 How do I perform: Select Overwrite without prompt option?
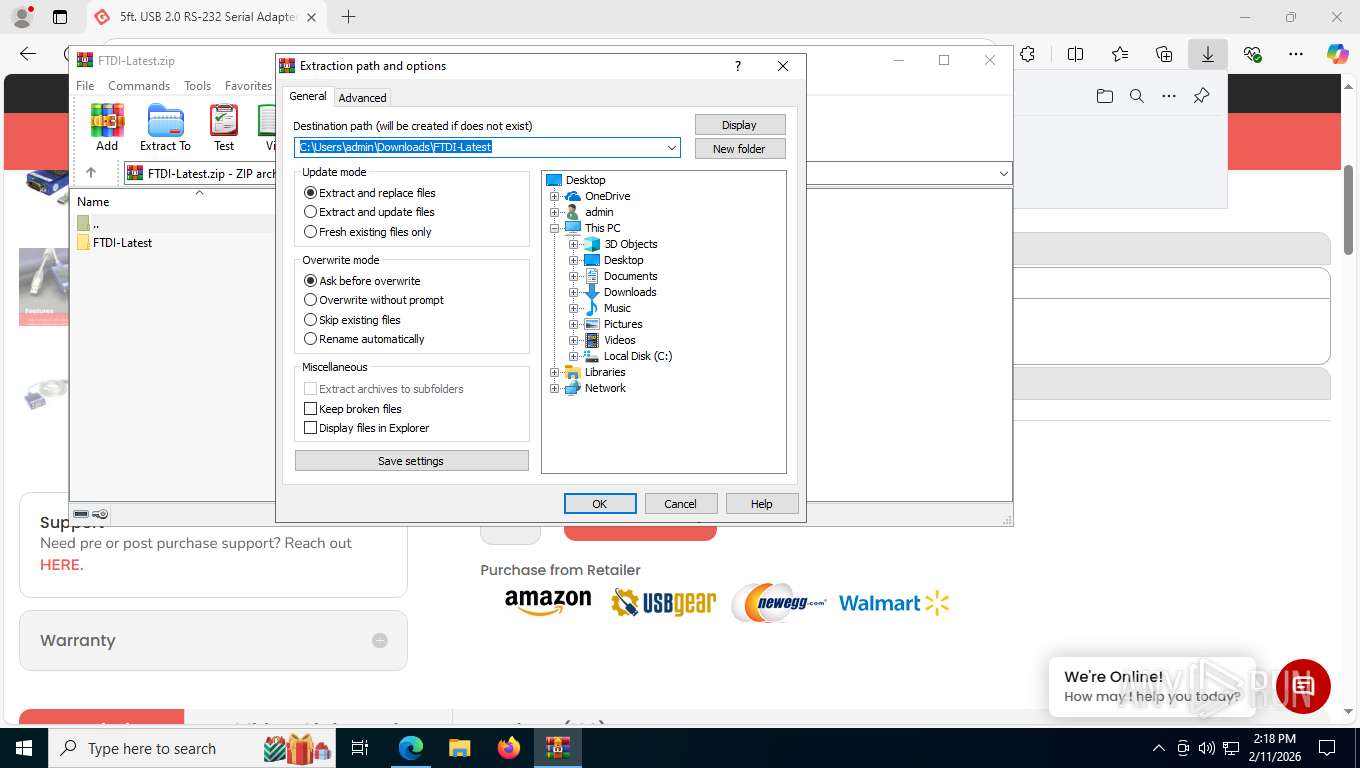[x=374, y=300]
